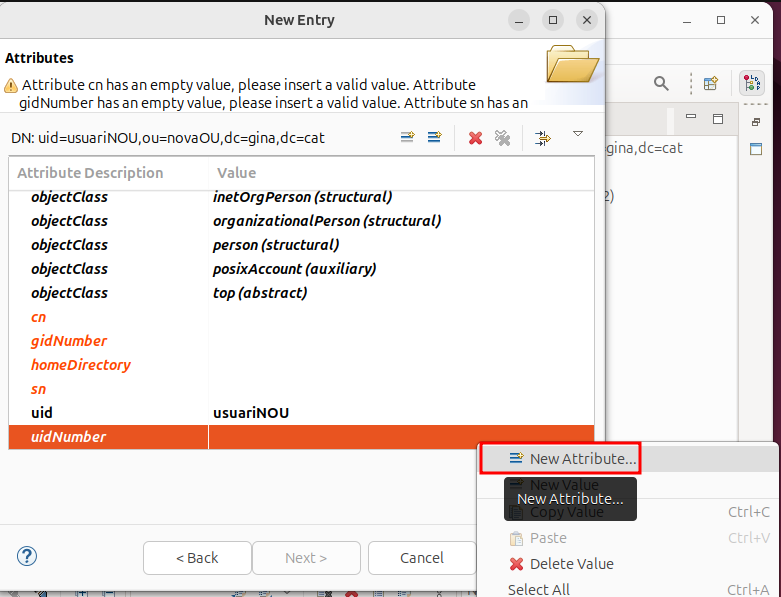Open the attributes toolbar view menu arrow

click(577, 134)
